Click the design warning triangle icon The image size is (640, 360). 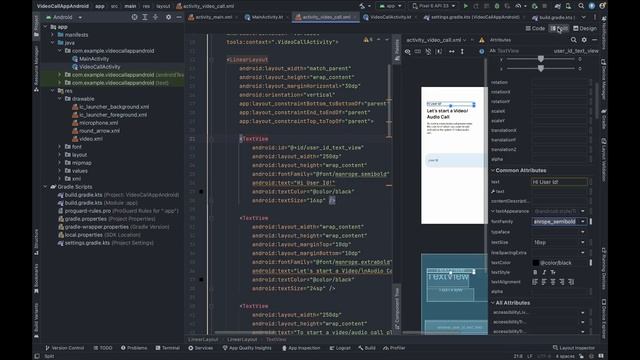click(x=482, y=40)
